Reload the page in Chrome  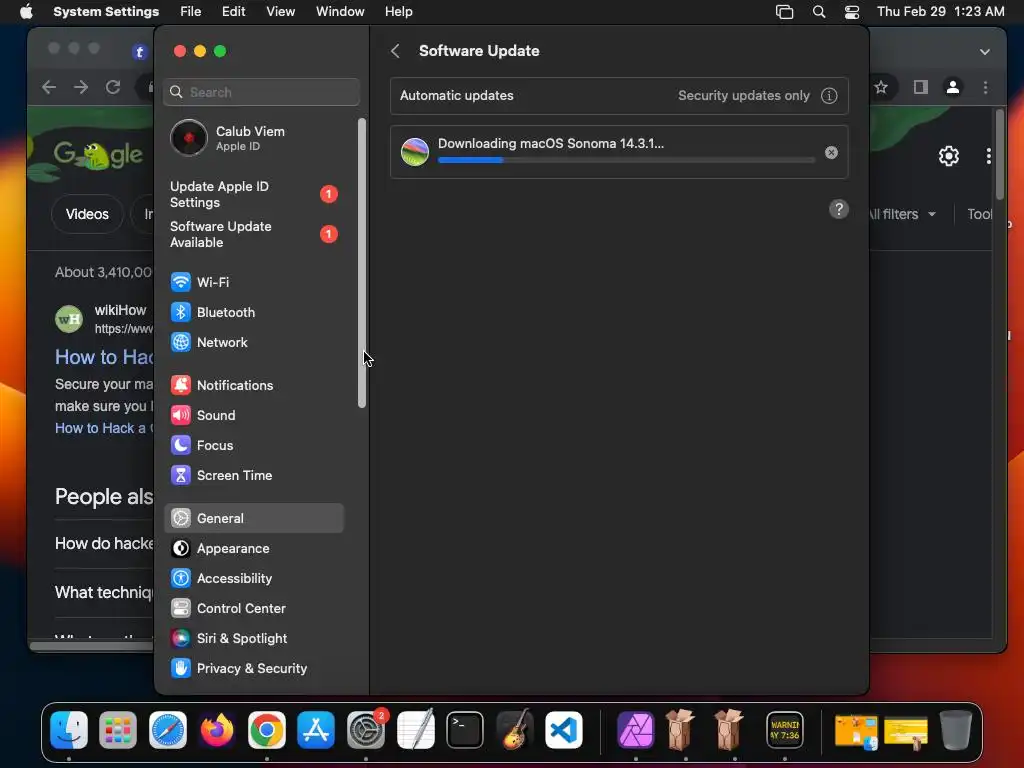click(113, 87)
